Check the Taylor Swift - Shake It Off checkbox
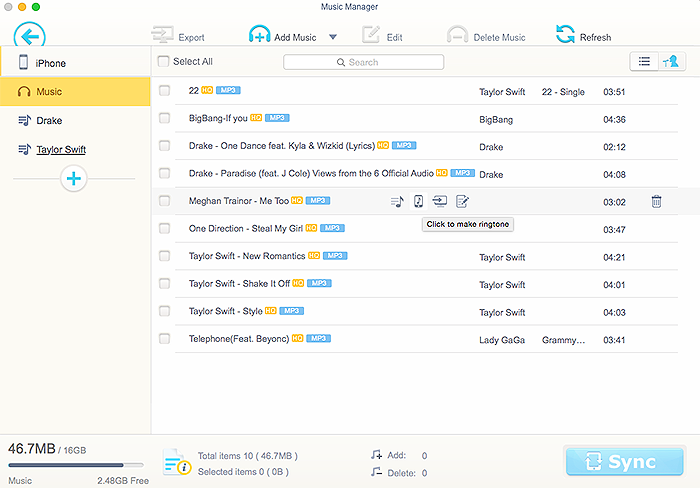 click(164, 284)
